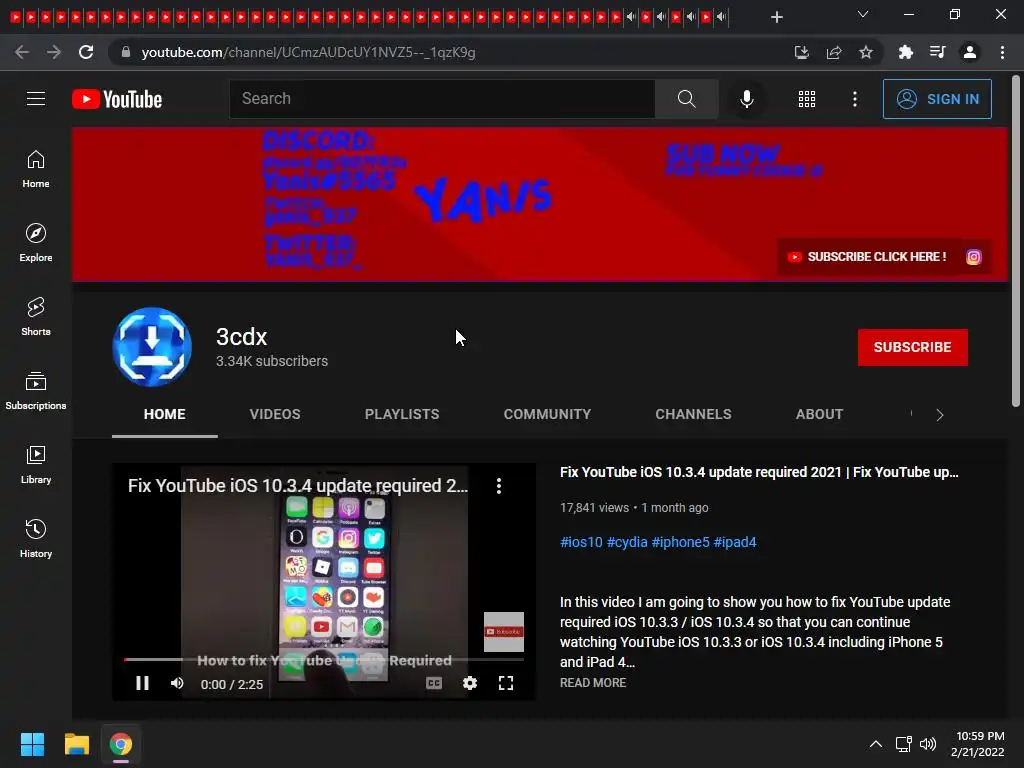Pause the featured video
The height and width of the screenshot is (768, 1024).
142,683
